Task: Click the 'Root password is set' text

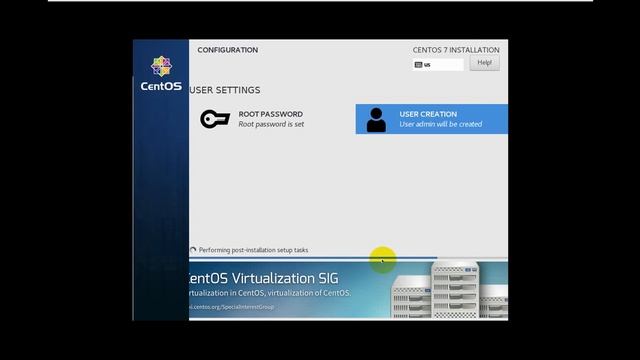Action: coord(271,124)
